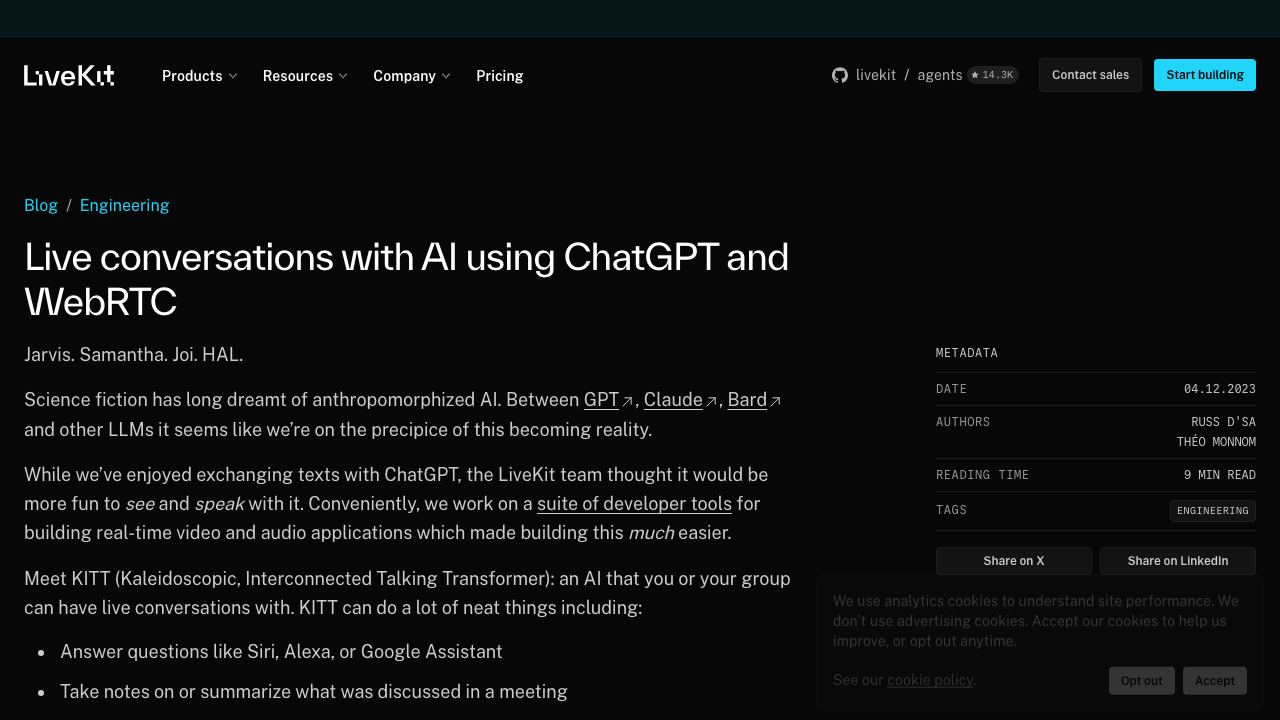The image size is (1280, 720).
Task: Click the date value 04.12.2023
Action: click(x=1220, y=389)
